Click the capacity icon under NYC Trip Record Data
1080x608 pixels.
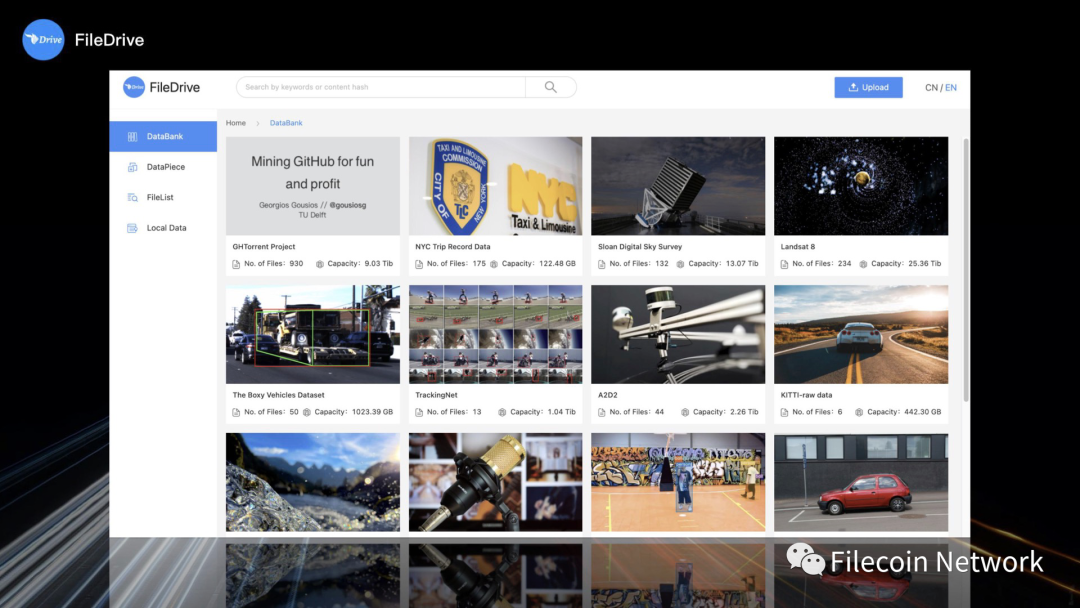pos(494,264)
